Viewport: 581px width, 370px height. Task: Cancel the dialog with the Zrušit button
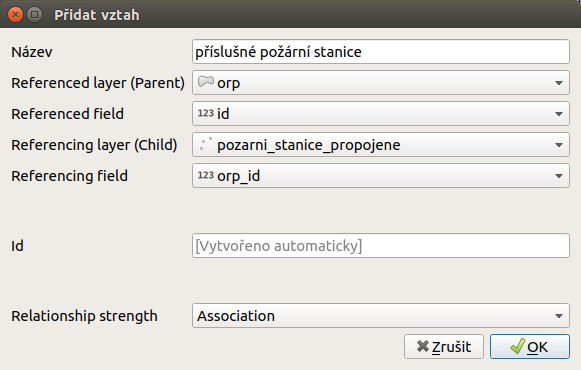tap(444, 347)
